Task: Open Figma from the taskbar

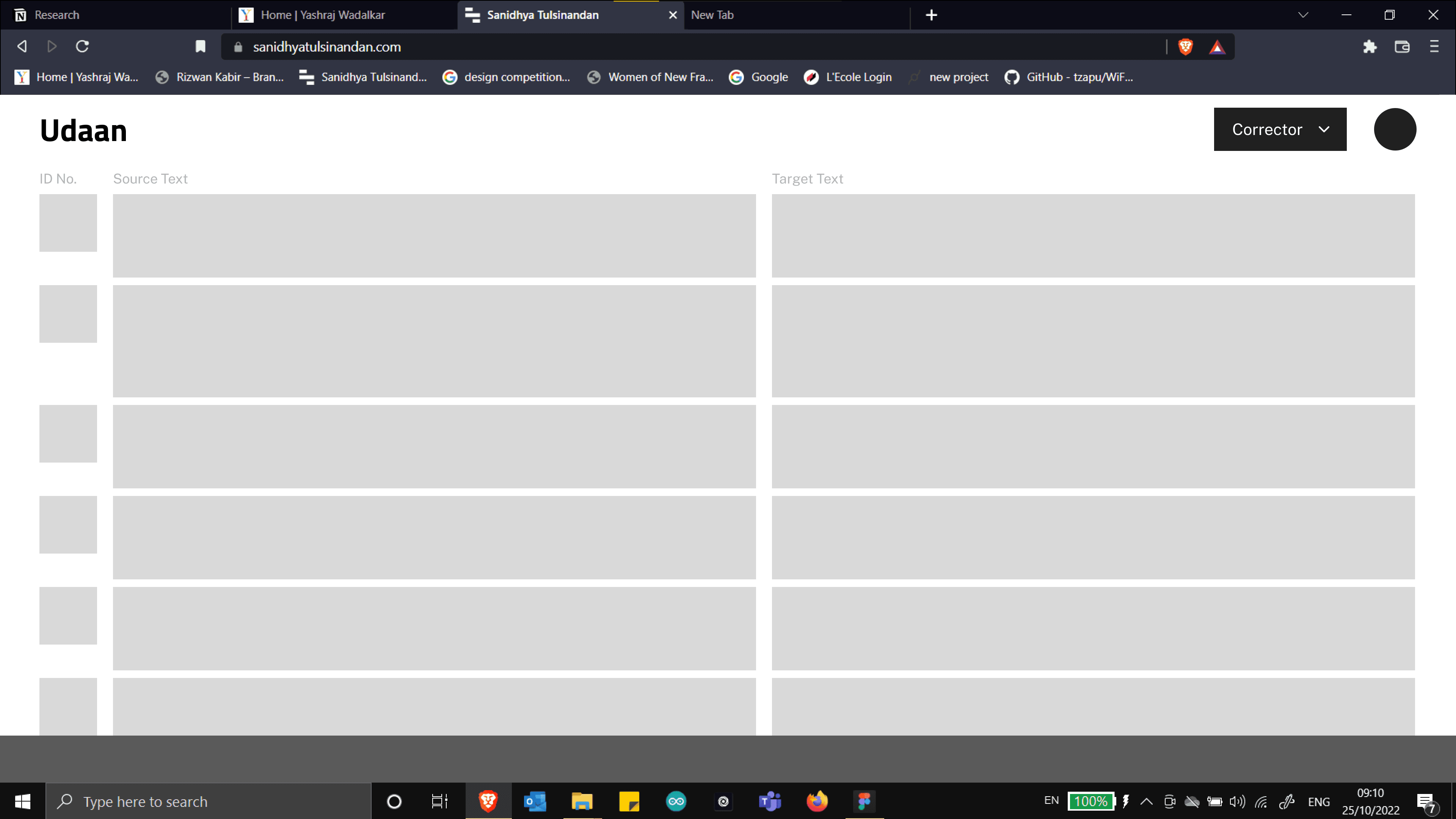Action: click(x=864, y=801)
